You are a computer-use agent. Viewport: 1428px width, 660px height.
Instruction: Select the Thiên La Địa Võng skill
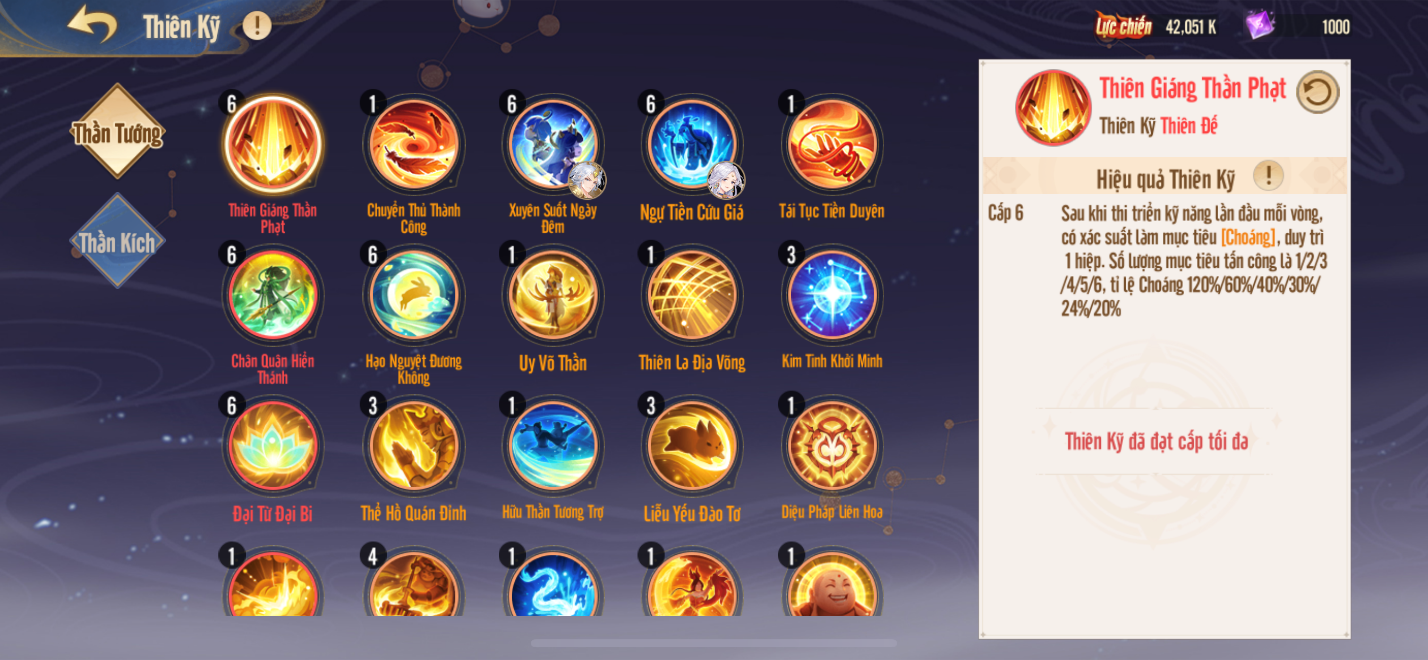[x=692, y=295]
